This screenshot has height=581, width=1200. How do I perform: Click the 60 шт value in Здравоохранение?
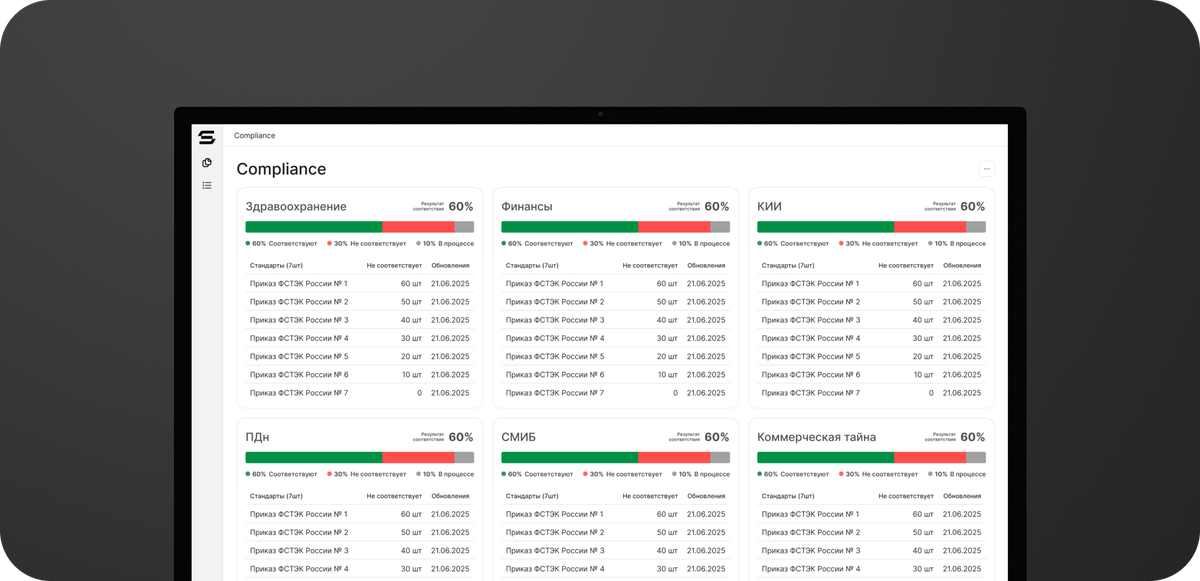pos(411,284)
